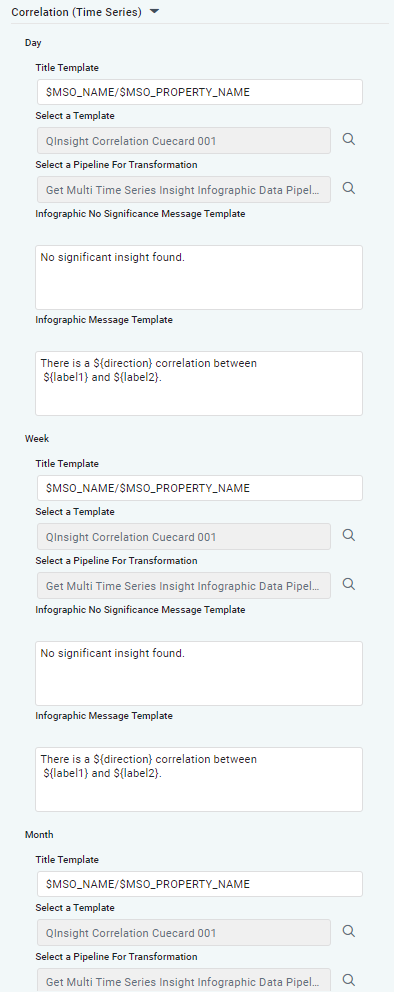
Task: Click Week's QInsight Correlation Cuecard 001 field
Action: click(184, 537)
